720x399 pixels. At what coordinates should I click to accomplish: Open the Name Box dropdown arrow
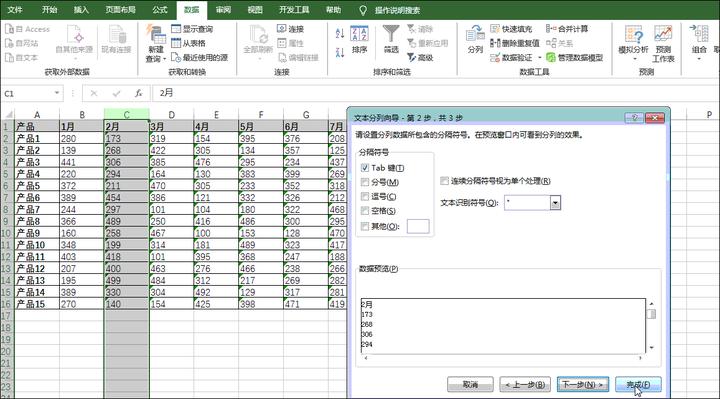click(56, 93)
